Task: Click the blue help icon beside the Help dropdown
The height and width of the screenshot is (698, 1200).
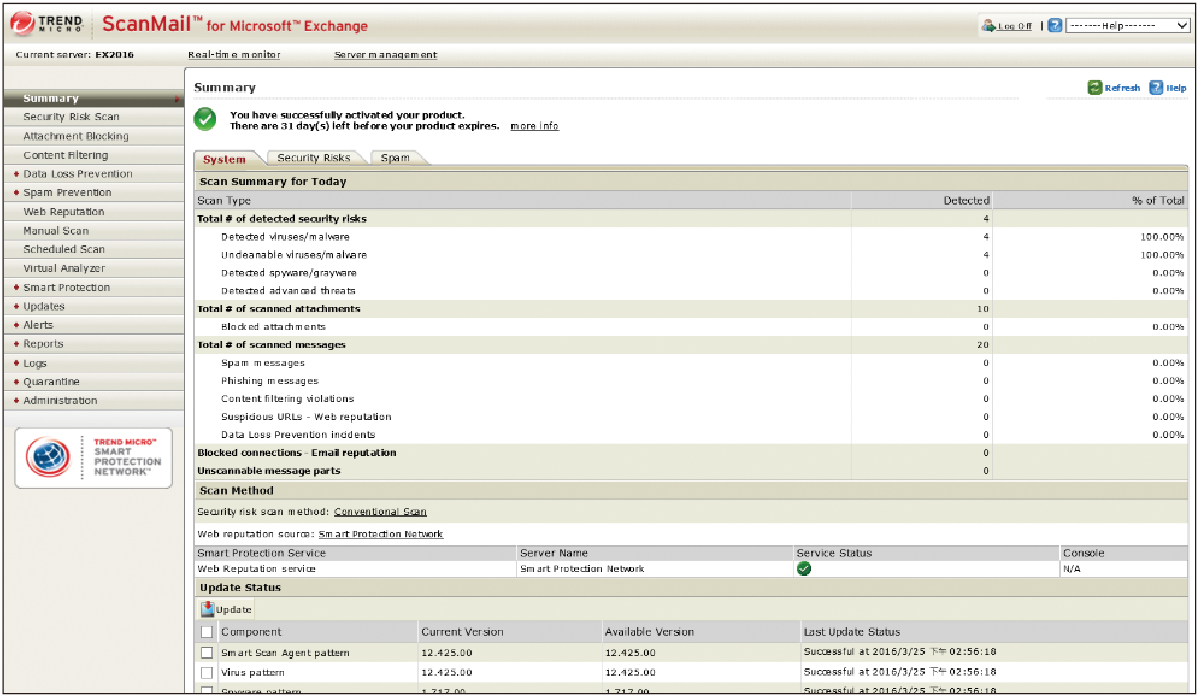Action: pyautogui.click(x=1055, y=26)
